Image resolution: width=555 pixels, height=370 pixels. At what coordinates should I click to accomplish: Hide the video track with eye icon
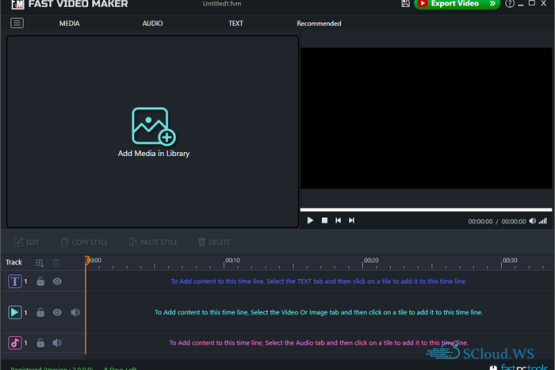[x=57, y=312]
